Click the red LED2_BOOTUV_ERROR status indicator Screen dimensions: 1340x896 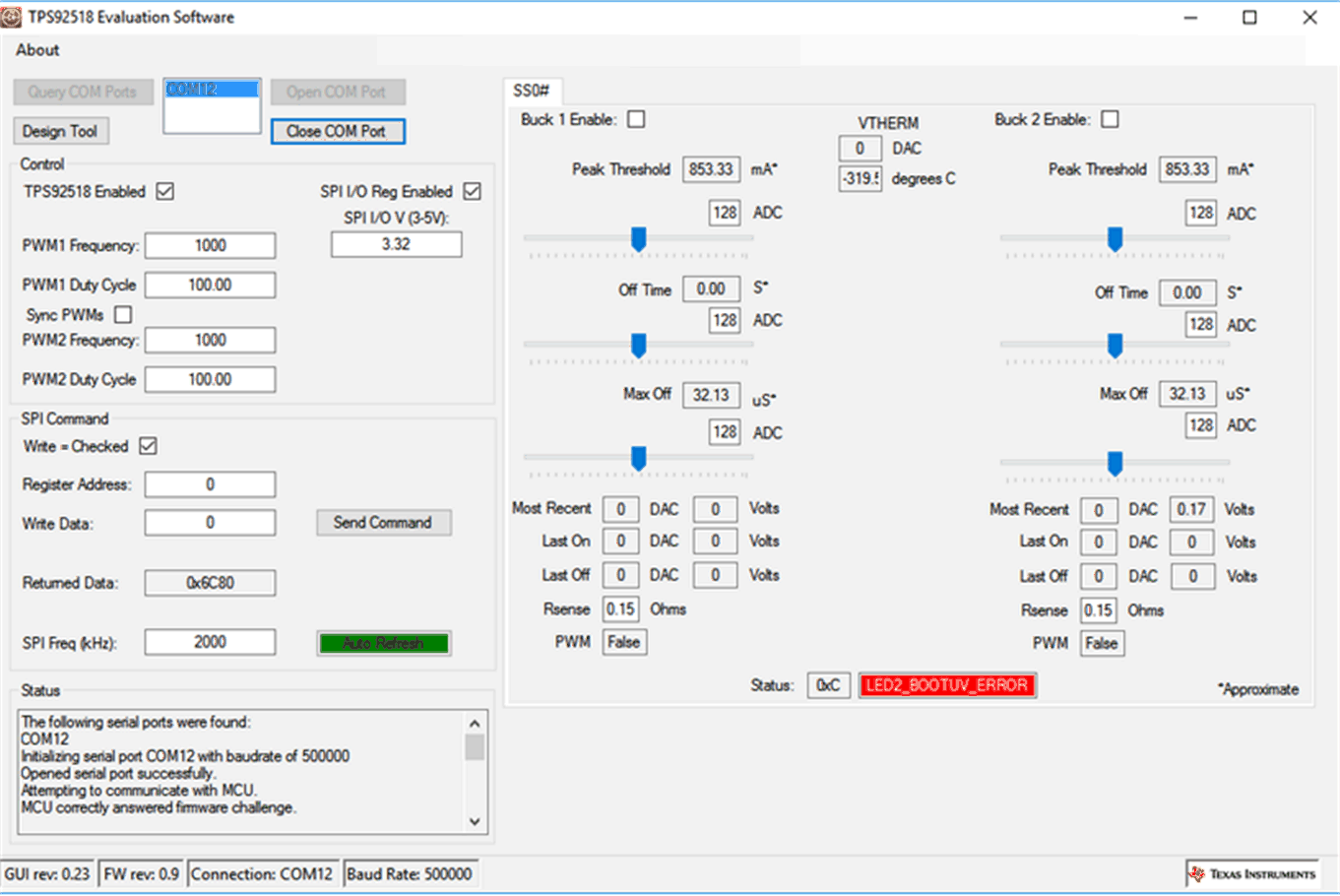pyautogui.click(x=946, y=685)
